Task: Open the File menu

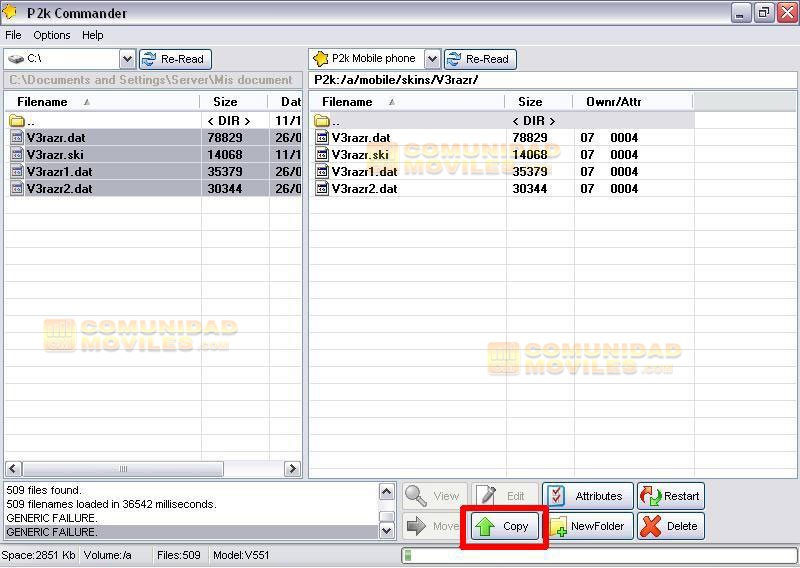Action: [x=13, y=35]
